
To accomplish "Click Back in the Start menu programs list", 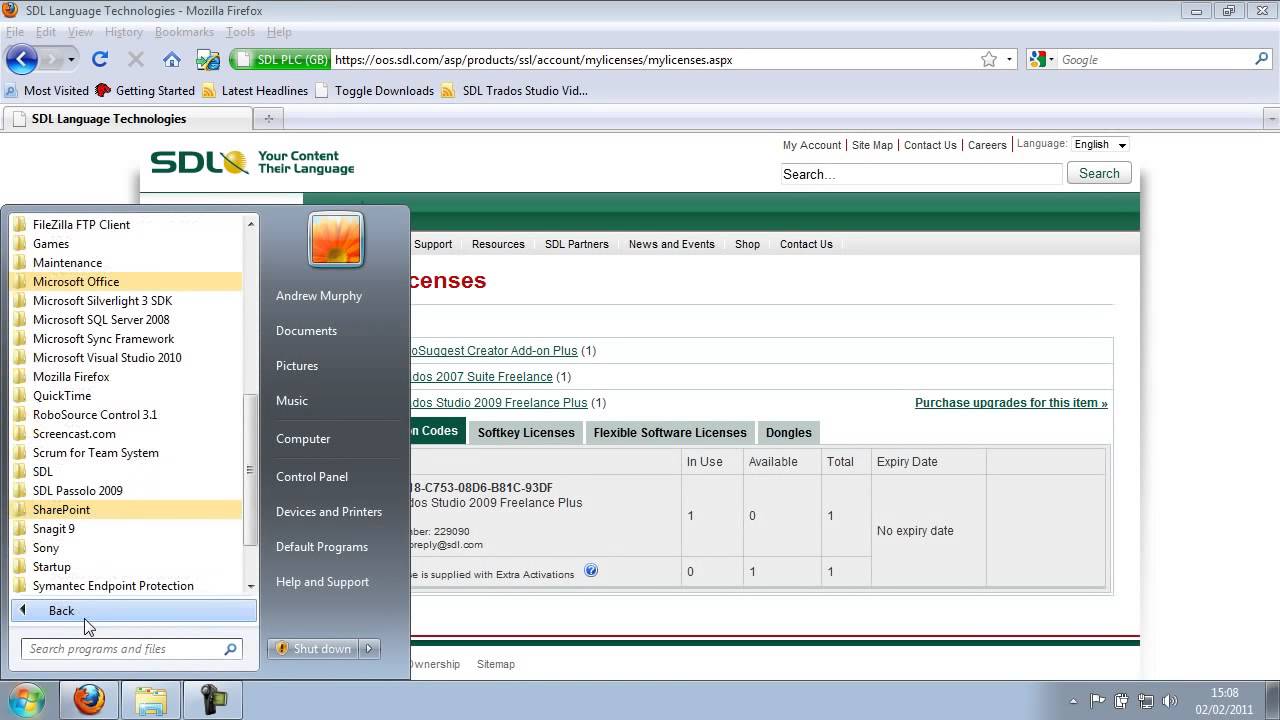I will (134, 611).
